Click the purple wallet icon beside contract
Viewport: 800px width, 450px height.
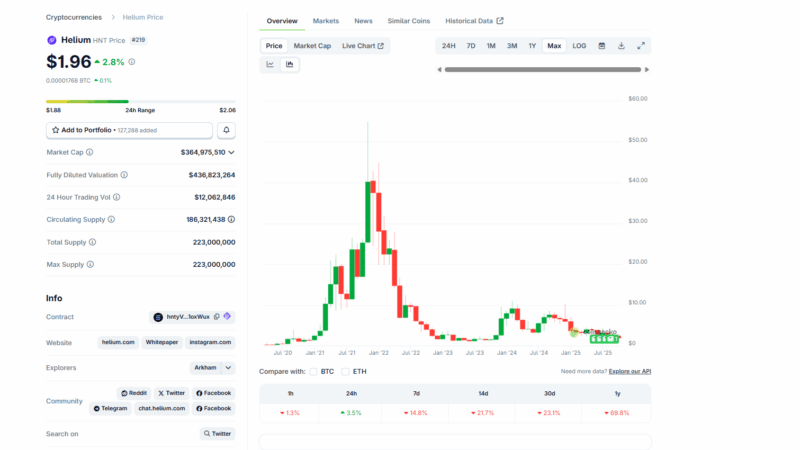[x=227, y=316]
